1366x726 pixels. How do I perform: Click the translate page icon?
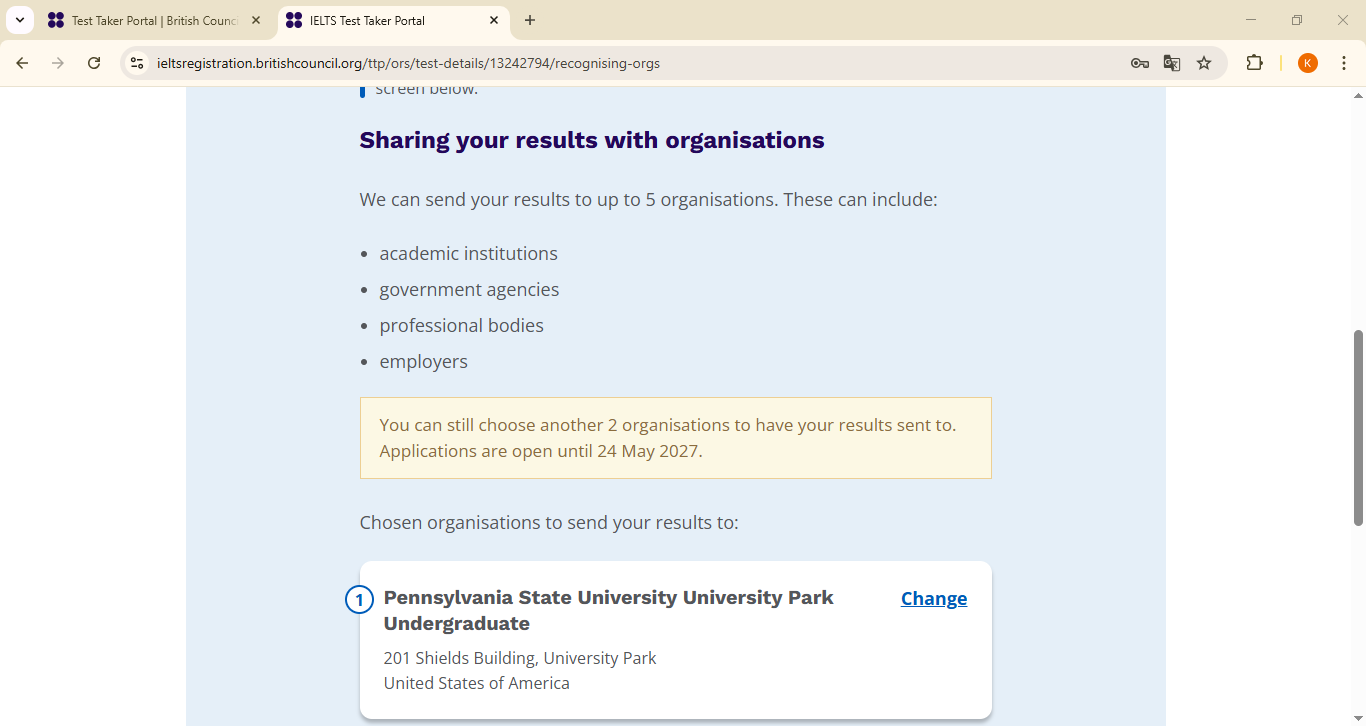coord(1172,63)
